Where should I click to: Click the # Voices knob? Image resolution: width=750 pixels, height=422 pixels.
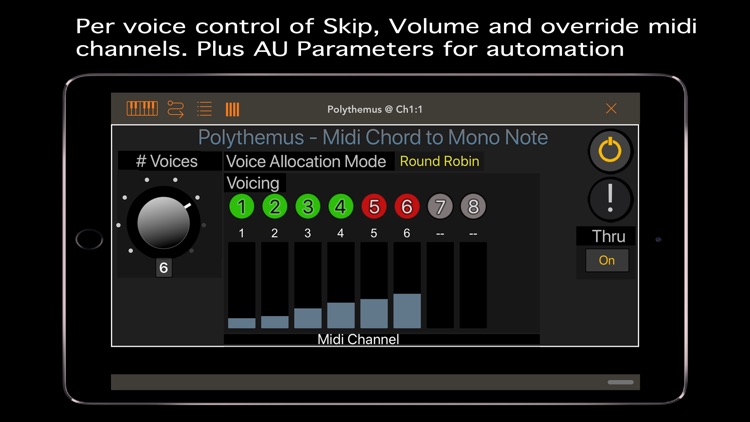point(164,222)
